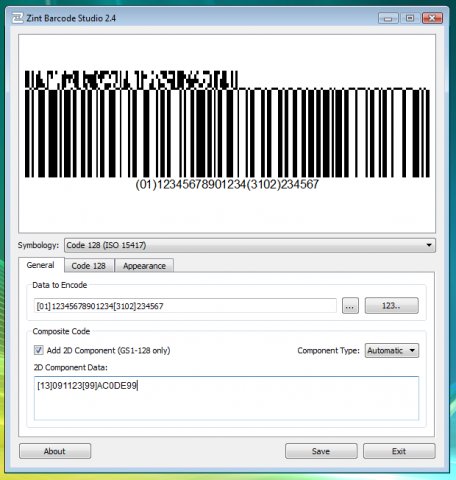Screen dimensions: 456x480
Task: Click the Save button
Action: [321, 451]
